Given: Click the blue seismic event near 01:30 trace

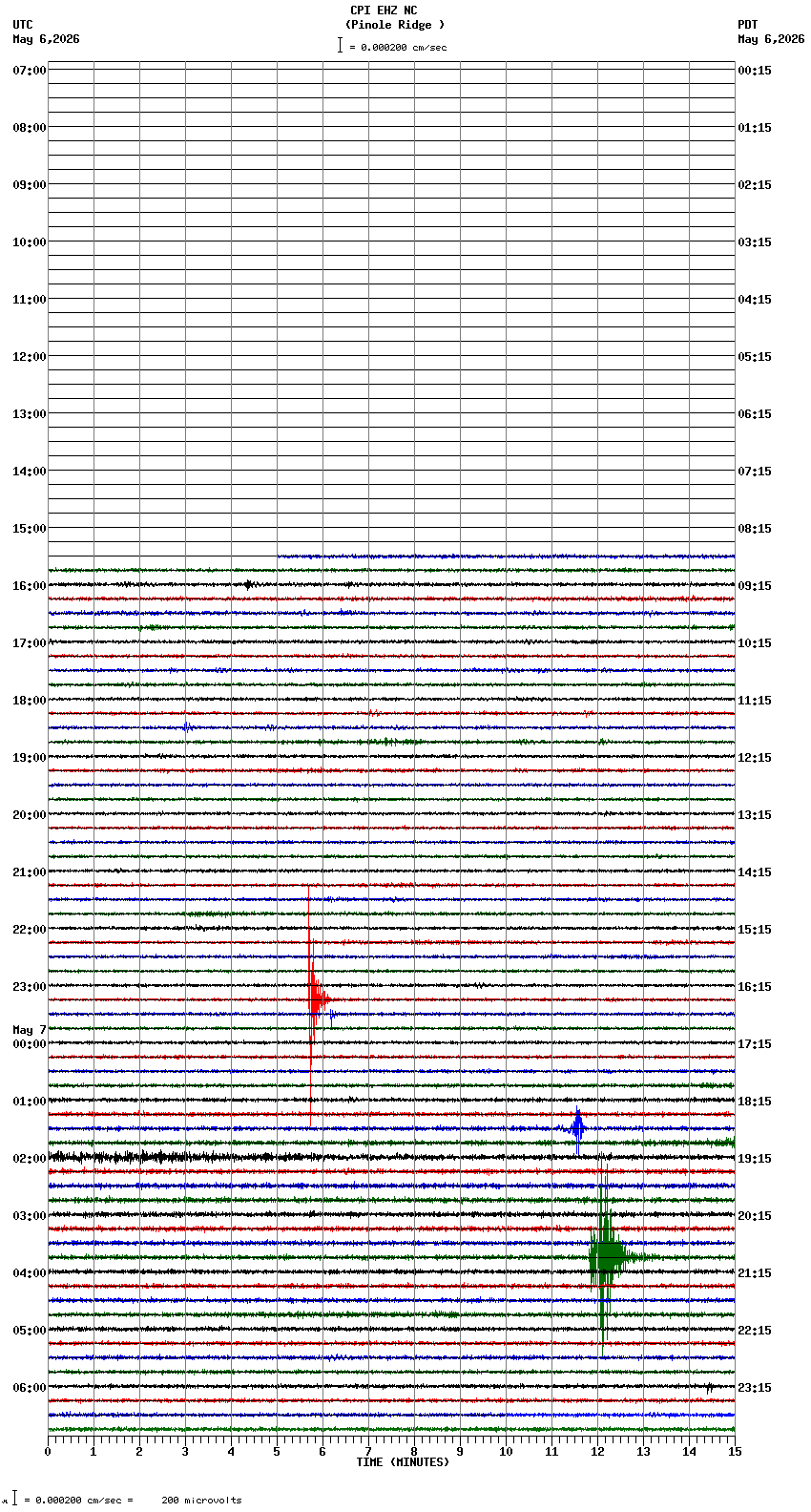Looking at the screenshot, I should 577,1128.
